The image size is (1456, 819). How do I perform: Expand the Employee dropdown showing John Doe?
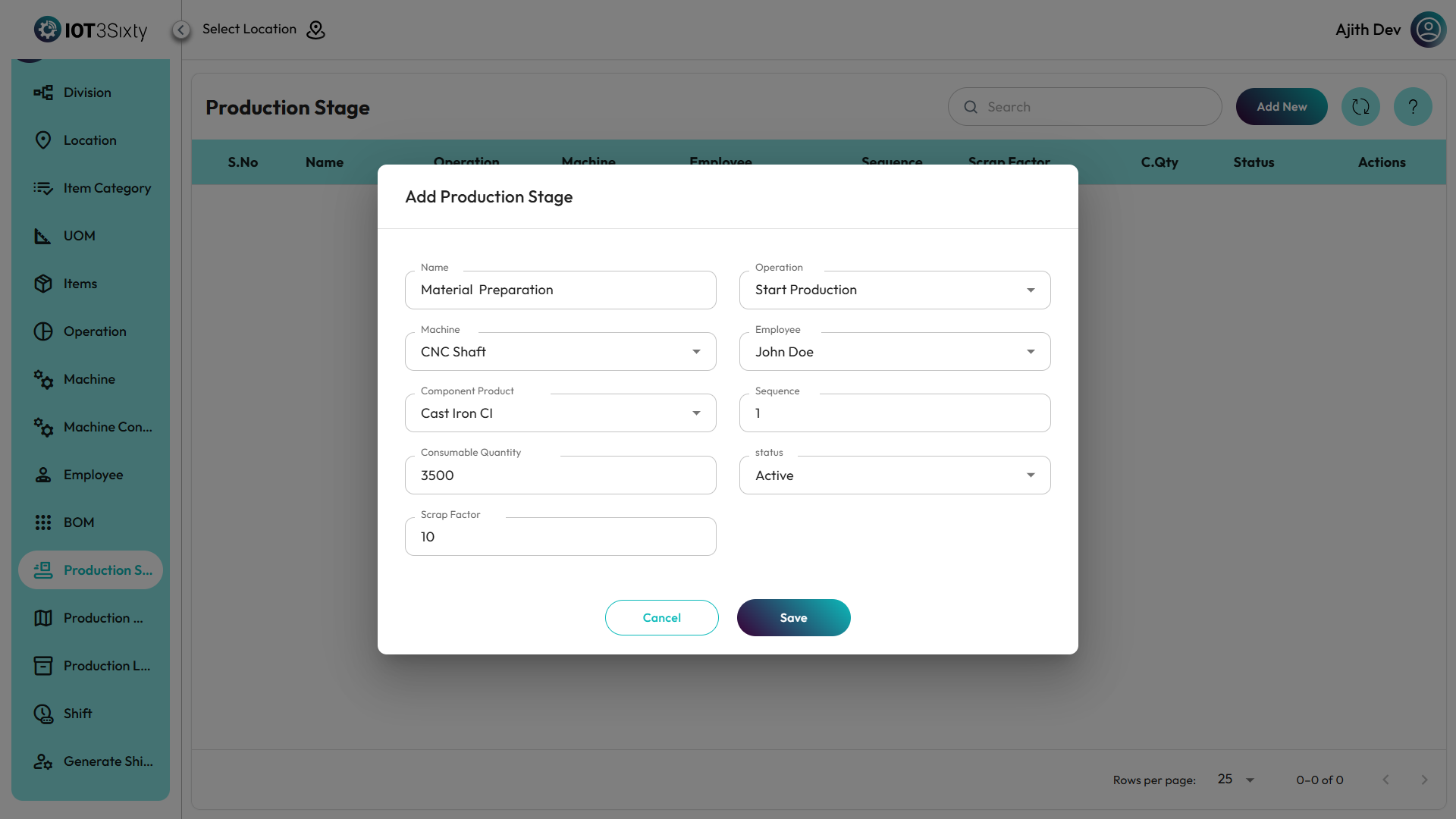[x=895, y=352]
